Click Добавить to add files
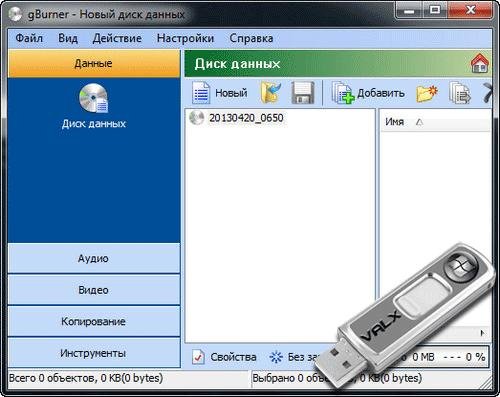The width and height of the screenshot is (500, 397). tap(368, 93)
